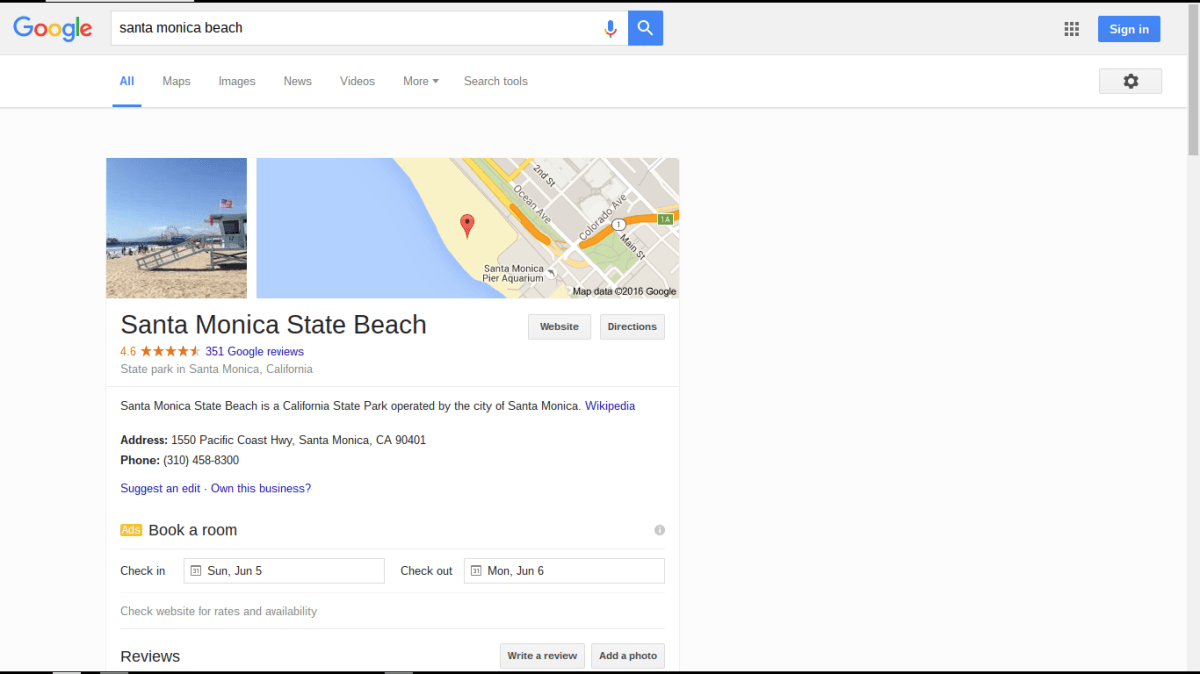
Task: Click the ad info icon
Action: click(x=659, y=530)
